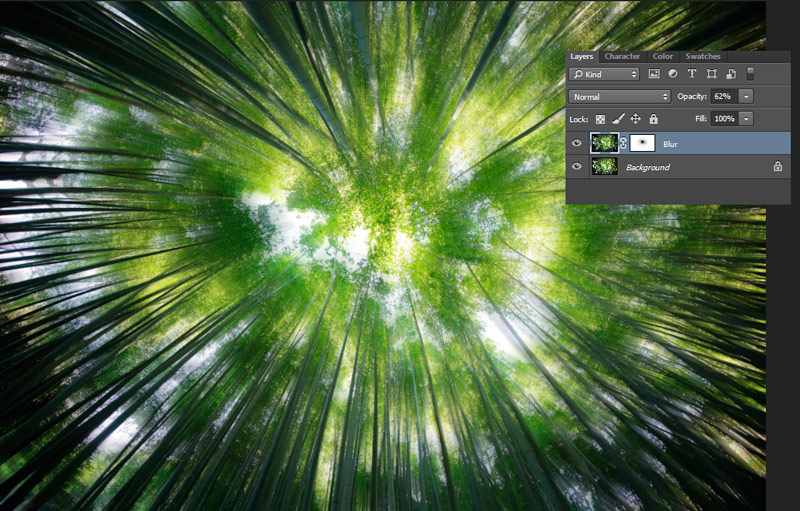Filter for type layers icon
This screenshot has height=511, width=800.
tap(692, 74)
